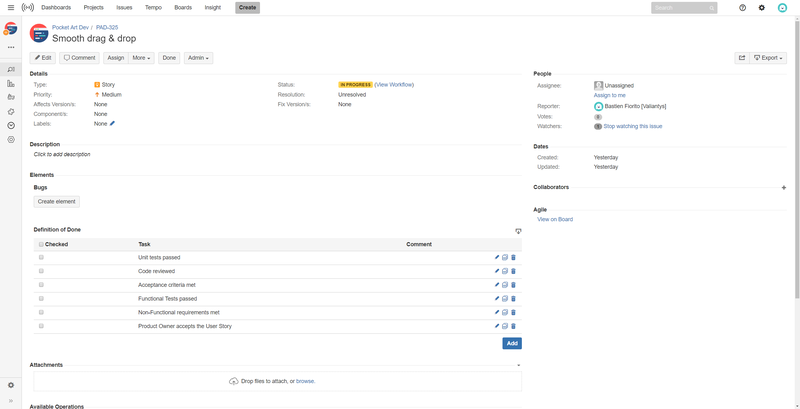Viewport: 800px width, 409px height.
Task: Add a collaborator with the plus icon
Action: (783, 187)
